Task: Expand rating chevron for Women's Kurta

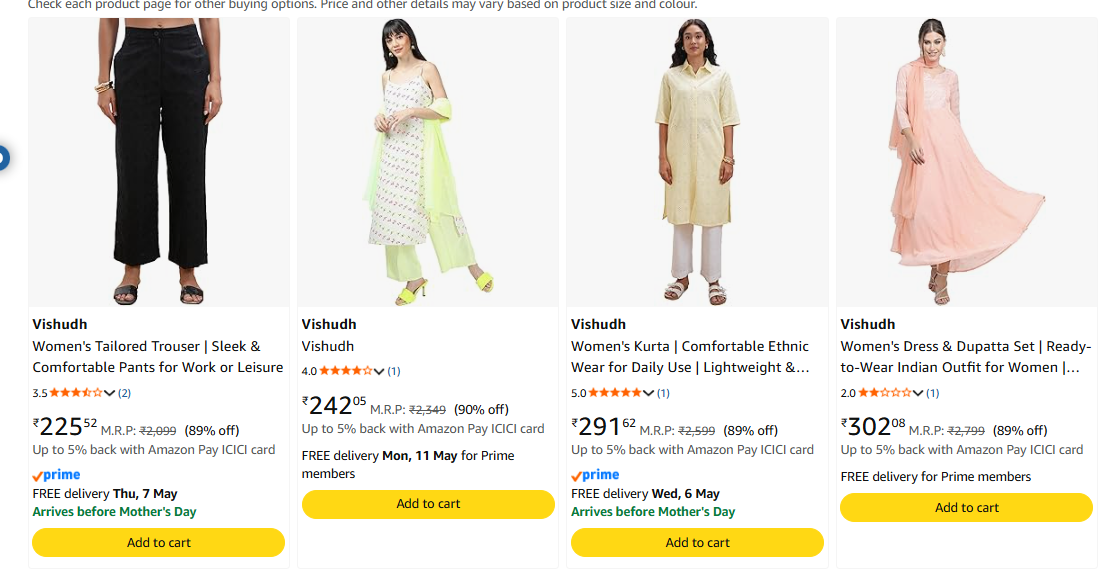Action: 649,393
